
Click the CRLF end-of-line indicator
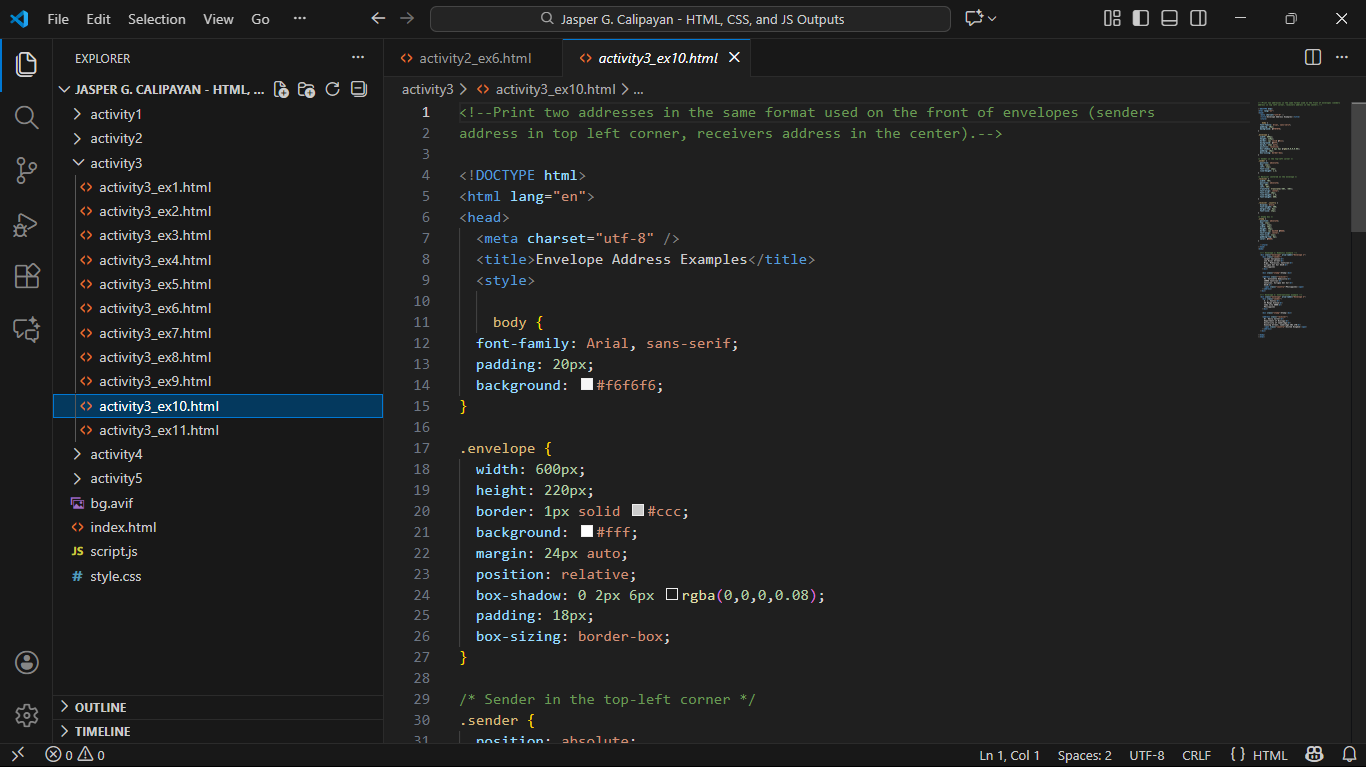(1196, 755)
